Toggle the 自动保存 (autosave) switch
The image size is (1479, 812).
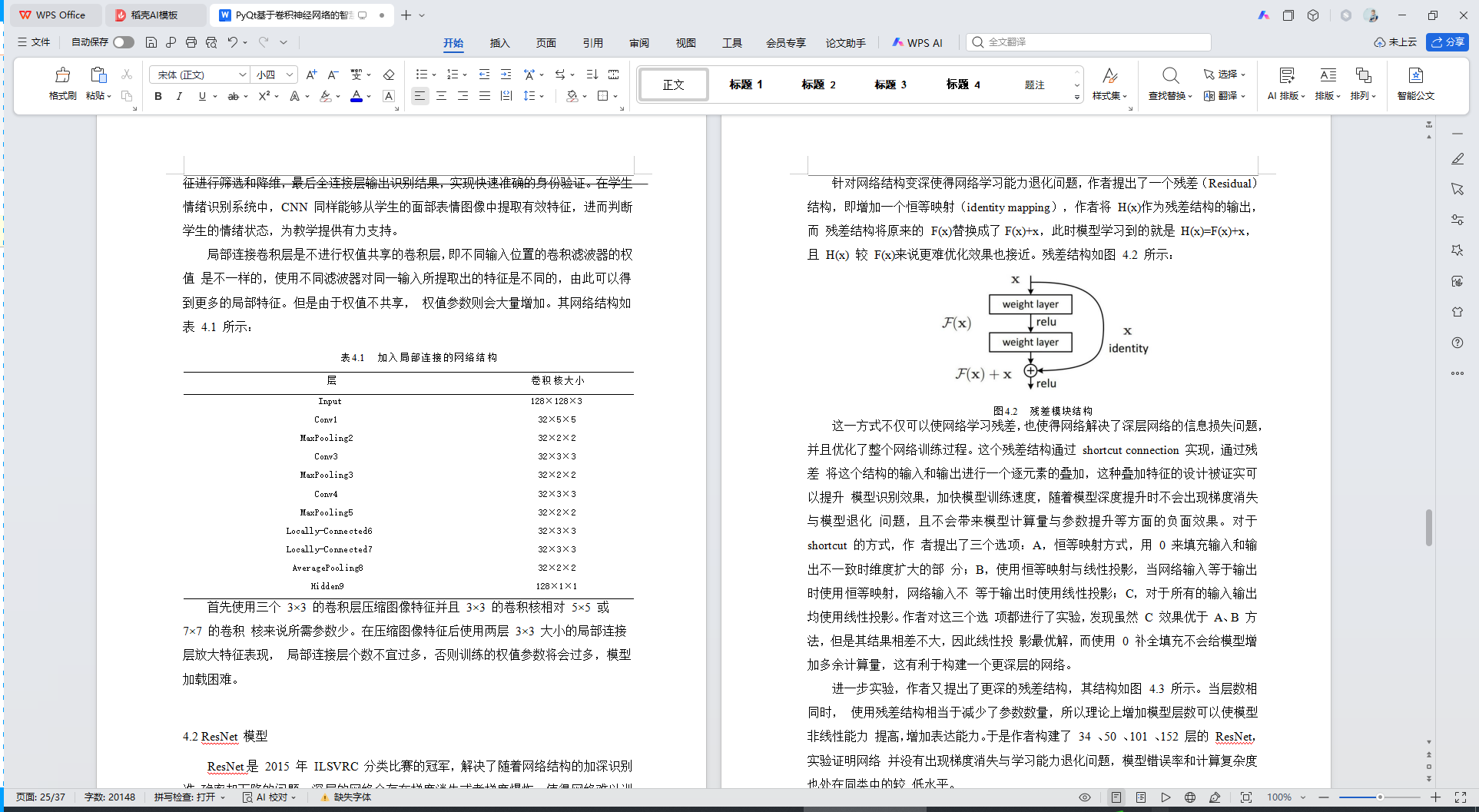tap(123, 42)
